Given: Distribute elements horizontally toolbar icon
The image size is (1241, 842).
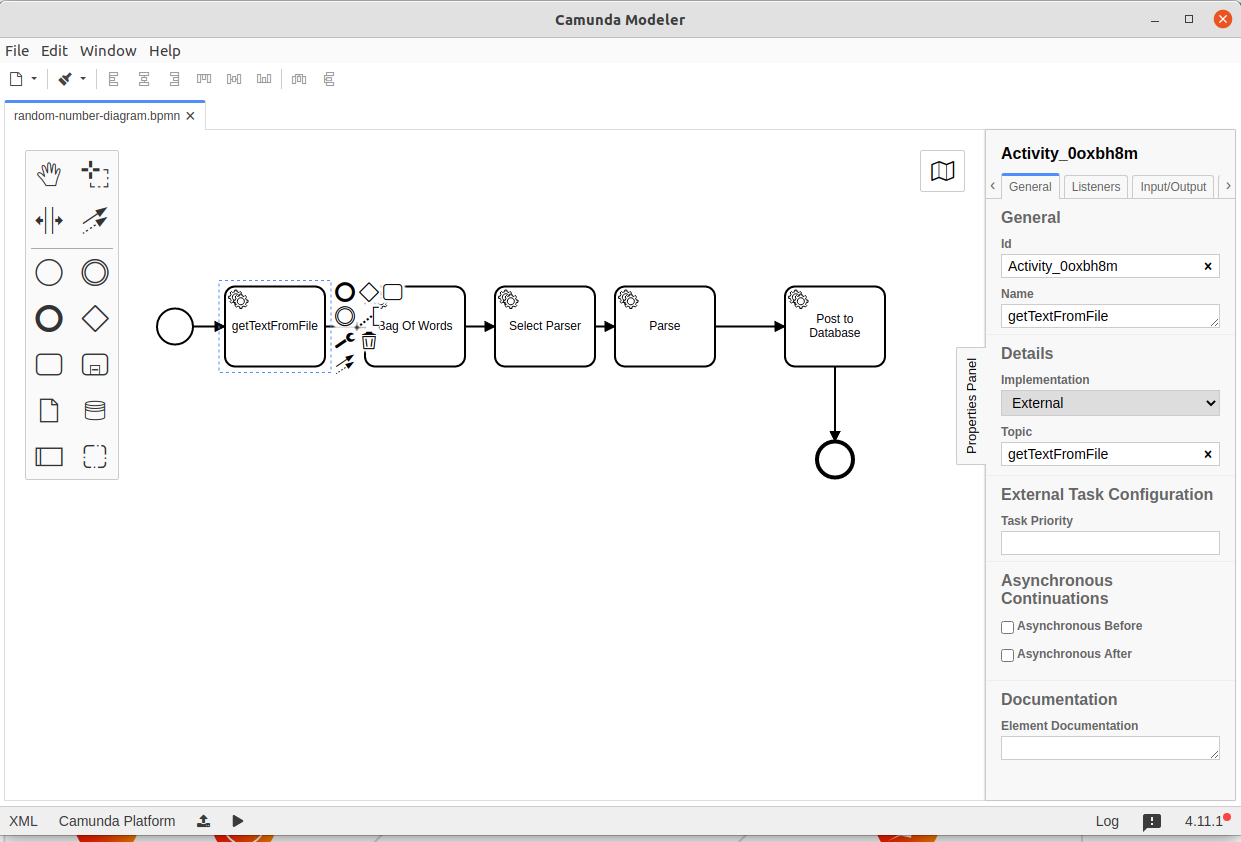Looking at the screenshot, I should click(299, 79).
